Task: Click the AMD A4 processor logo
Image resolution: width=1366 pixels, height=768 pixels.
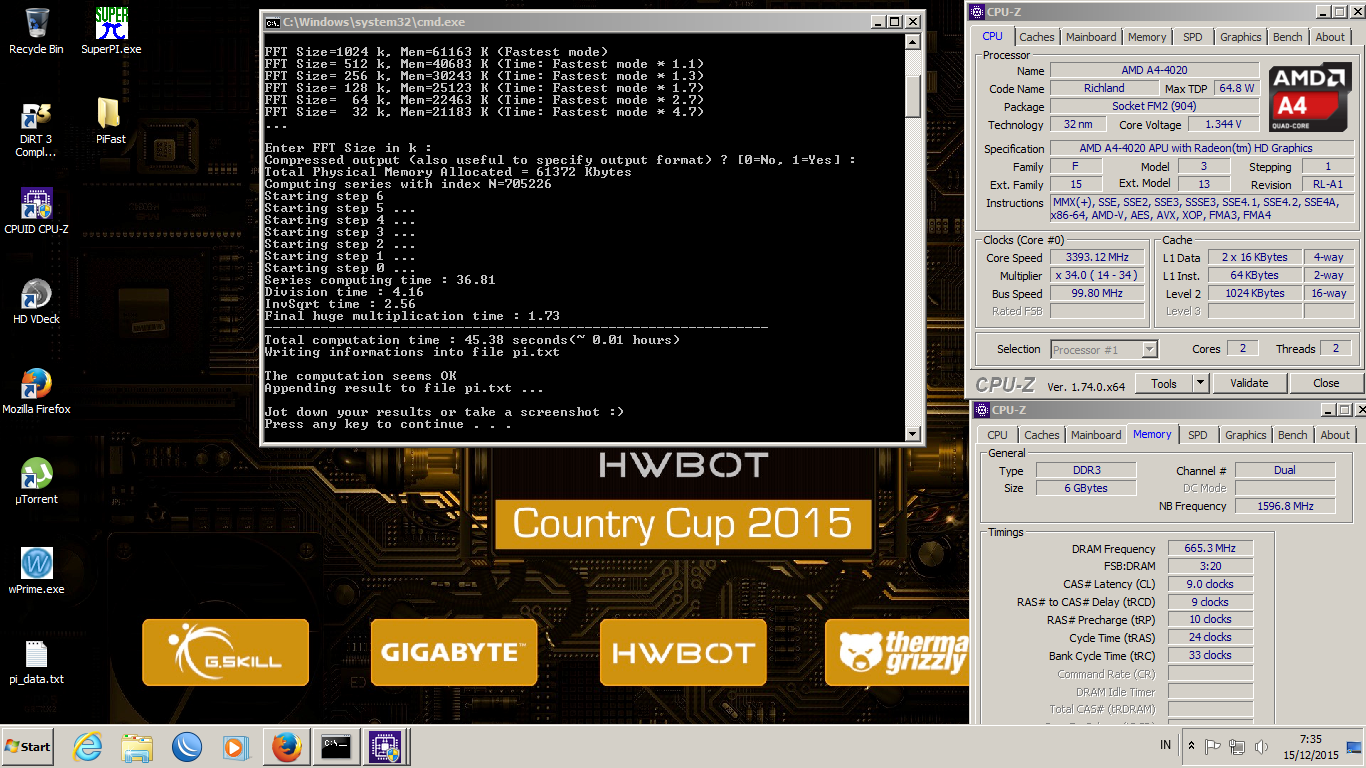Action: coord(1311,98)
